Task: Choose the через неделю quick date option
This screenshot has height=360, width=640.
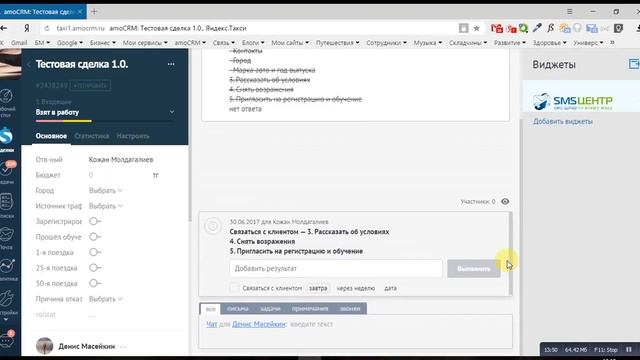Action: pyautogui.click(x=356, y=288)
